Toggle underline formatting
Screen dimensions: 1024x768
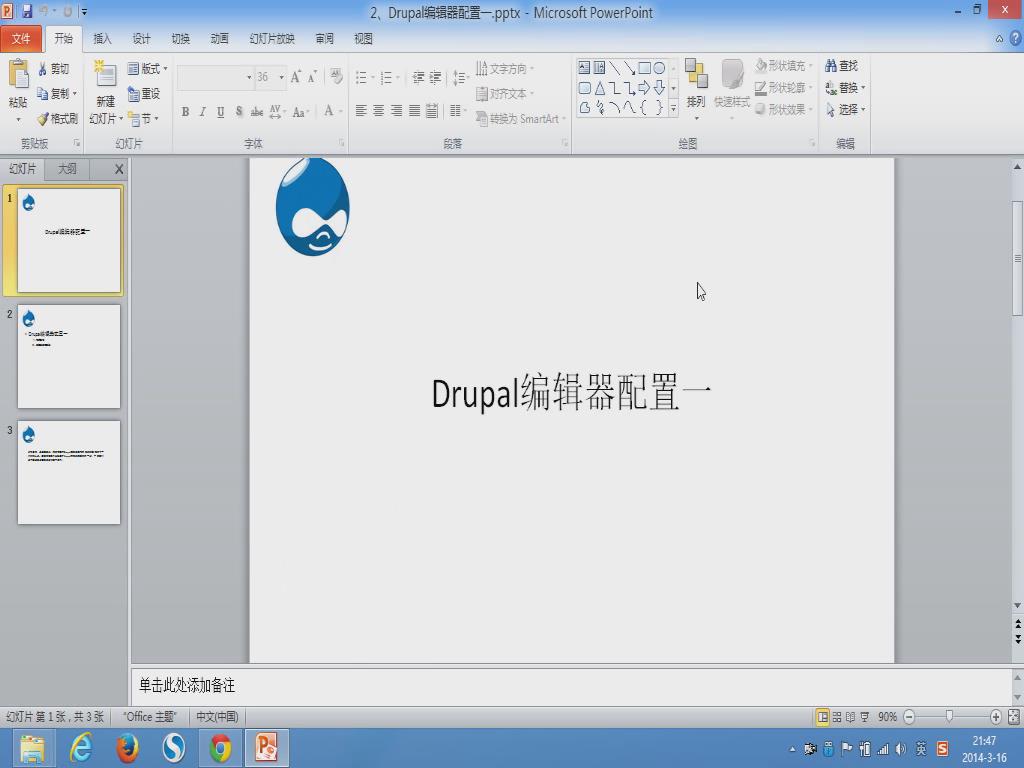pos(221,112)
